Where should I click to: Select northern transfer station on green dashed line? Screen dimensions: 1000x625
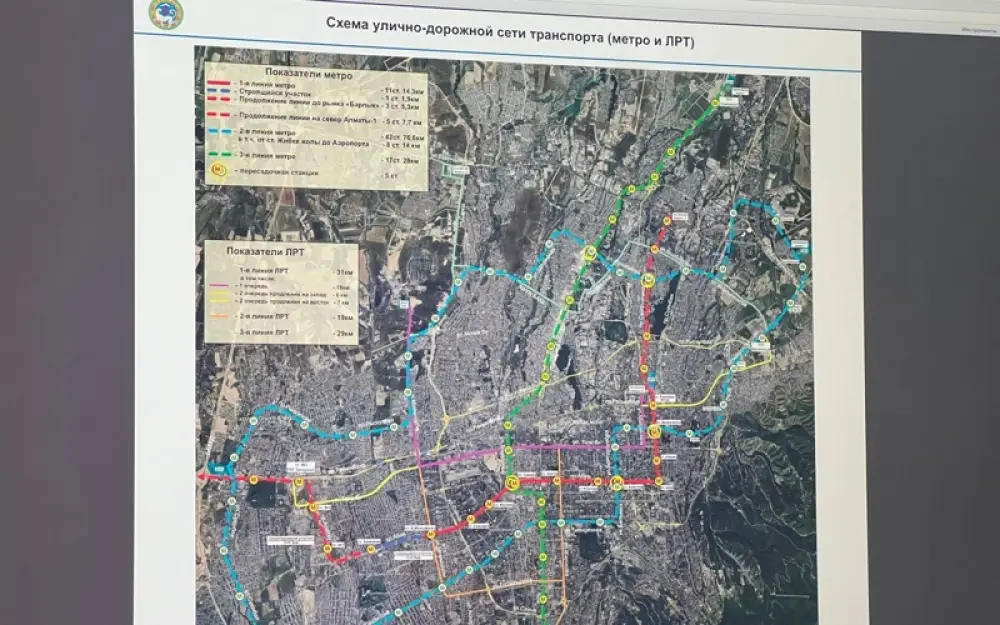[590, 254]
